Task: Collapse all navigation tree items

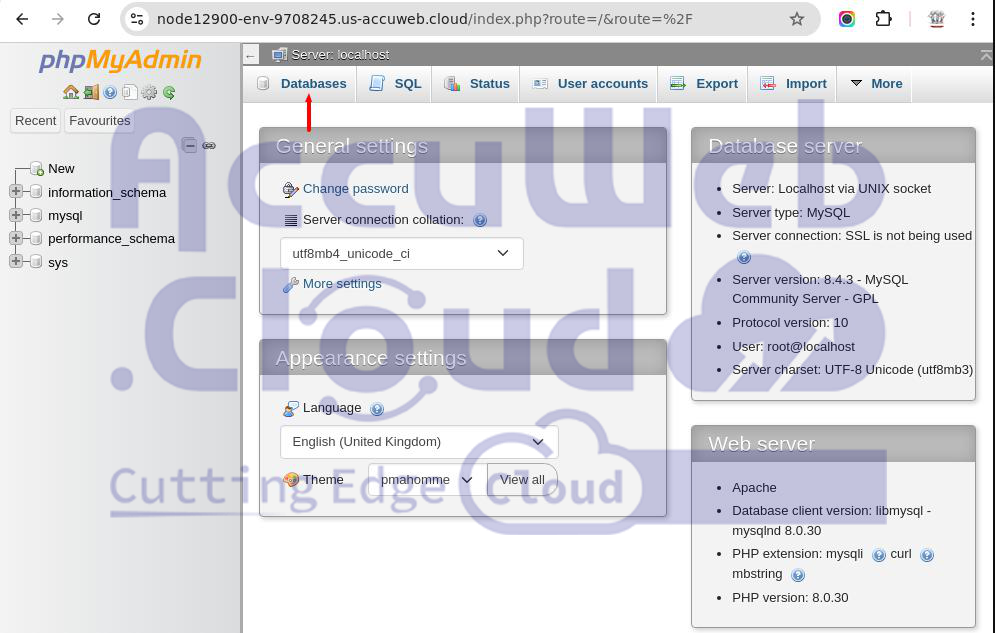Action: pyautogui.click(x=189, y=145)
